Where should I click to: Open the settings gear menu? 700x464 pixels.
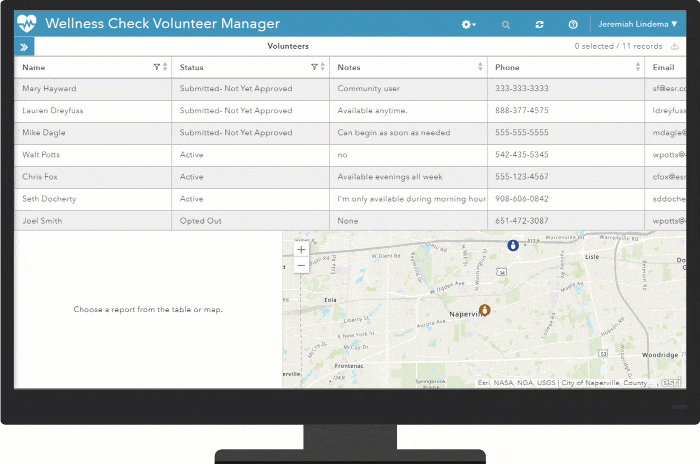pyautogui.click(x=468, y=25)
